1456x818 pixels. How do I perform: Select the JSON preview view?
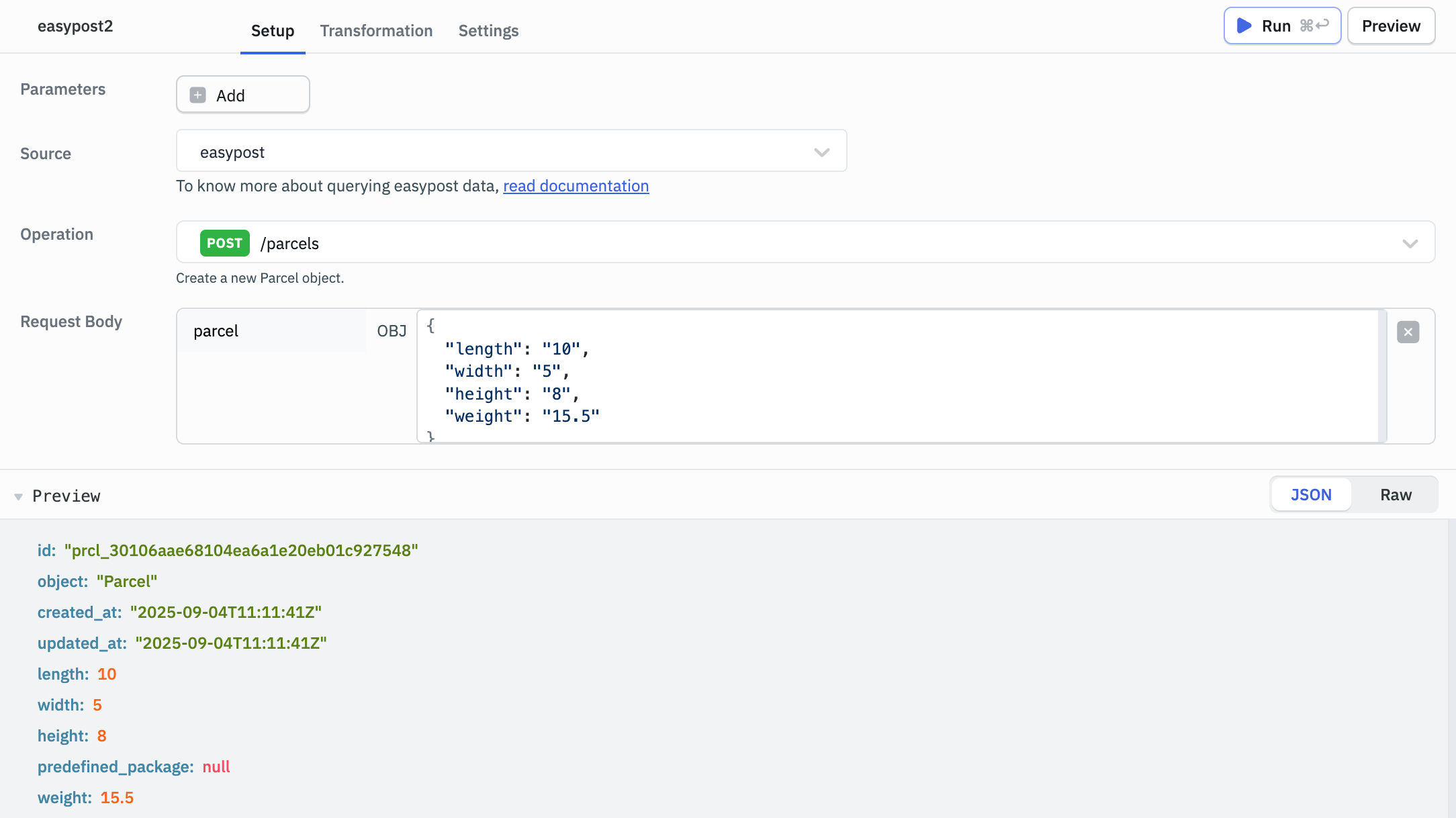coord(1310,494)
